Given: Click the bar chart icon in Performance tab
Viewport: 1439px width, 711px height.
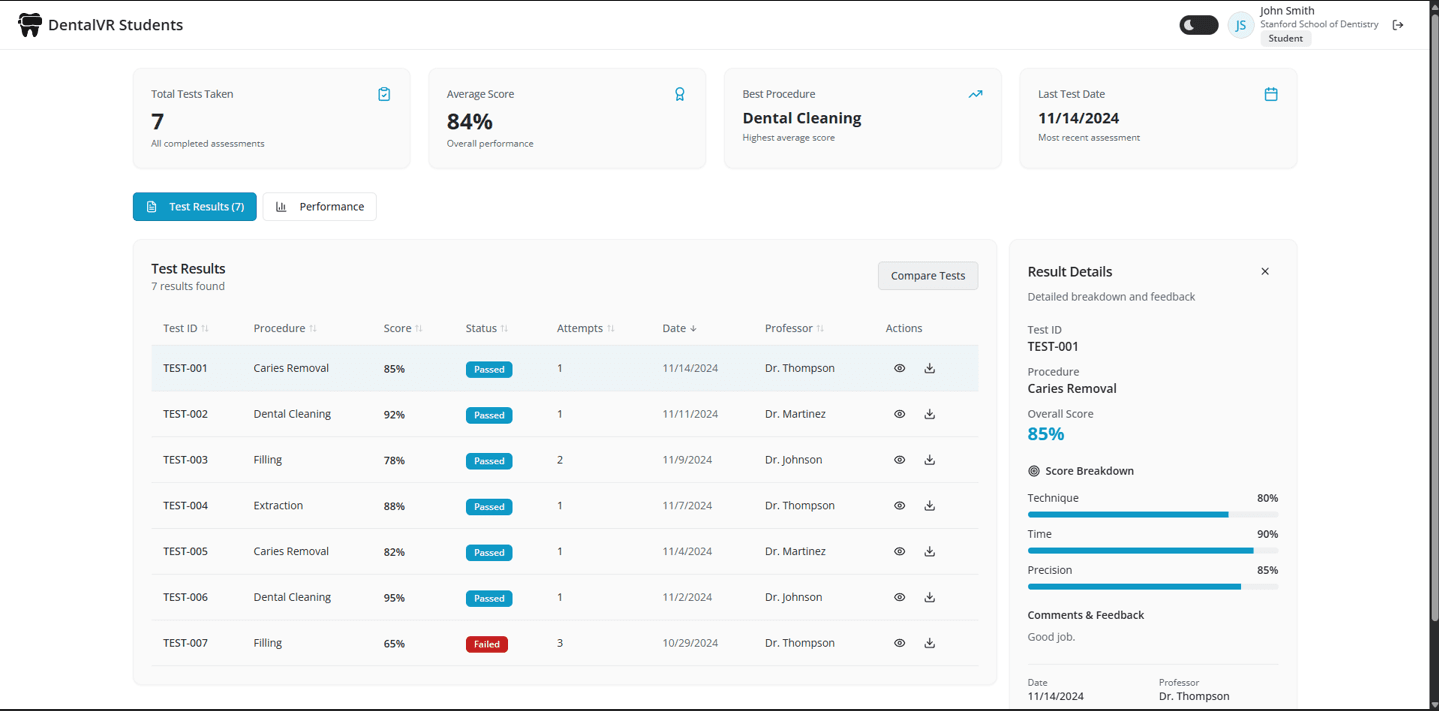Looking at the screenshot, I should (281, 207).
